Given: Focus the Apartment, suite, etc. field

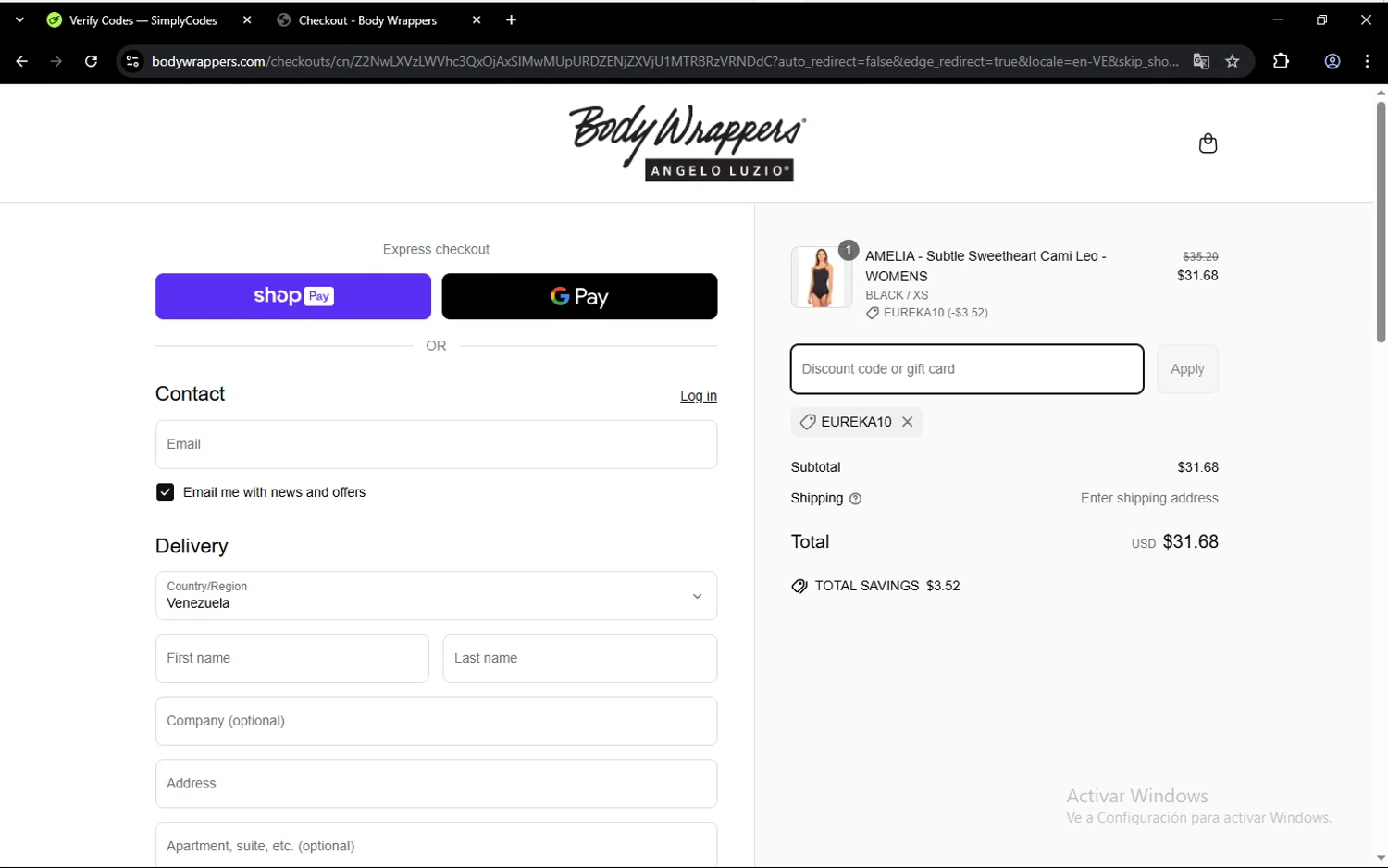Looking at the screenshot, I should click(x=436, y=845).
